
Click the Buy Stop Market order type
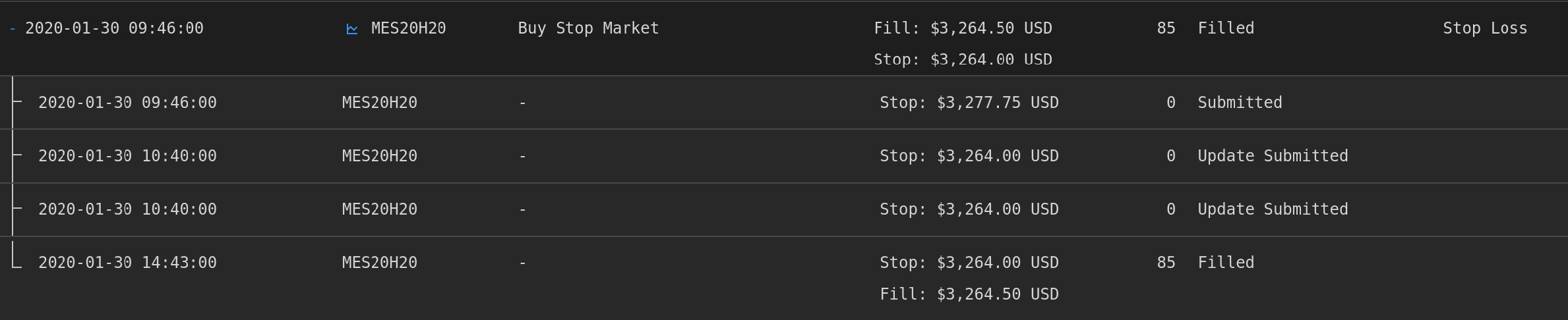pos(588,28)
